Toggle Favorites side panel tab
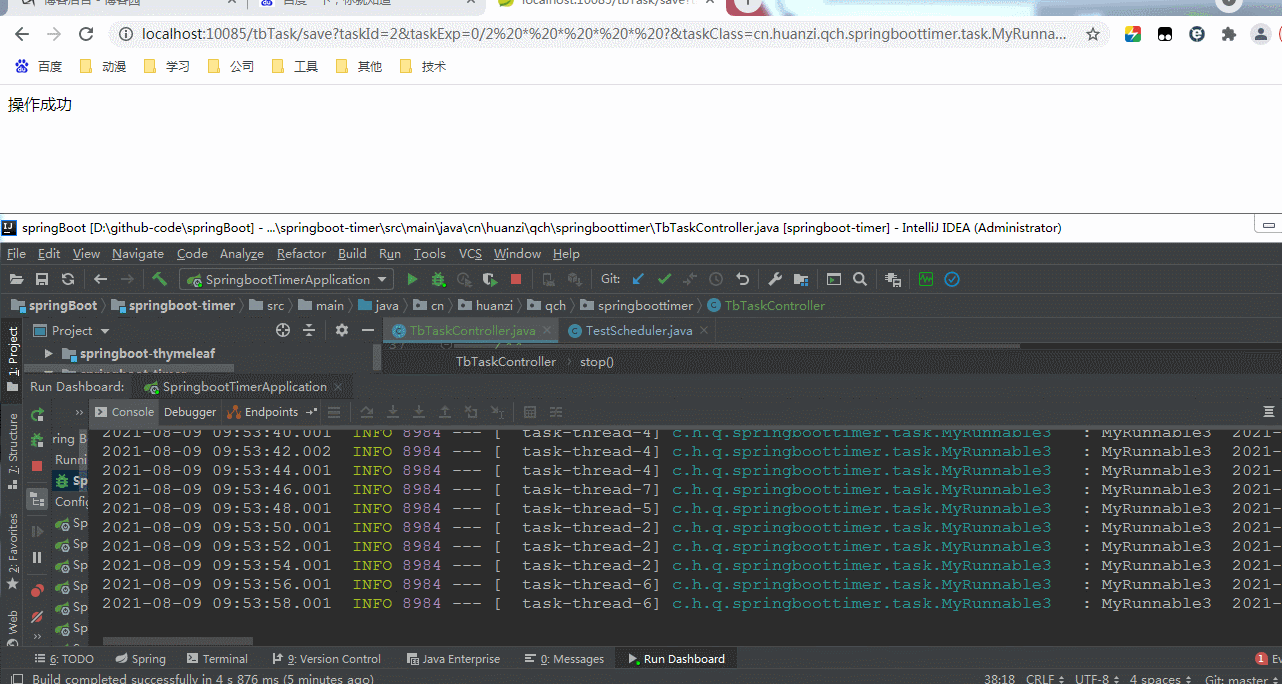The image size is (1282, 684). point(13,552)
